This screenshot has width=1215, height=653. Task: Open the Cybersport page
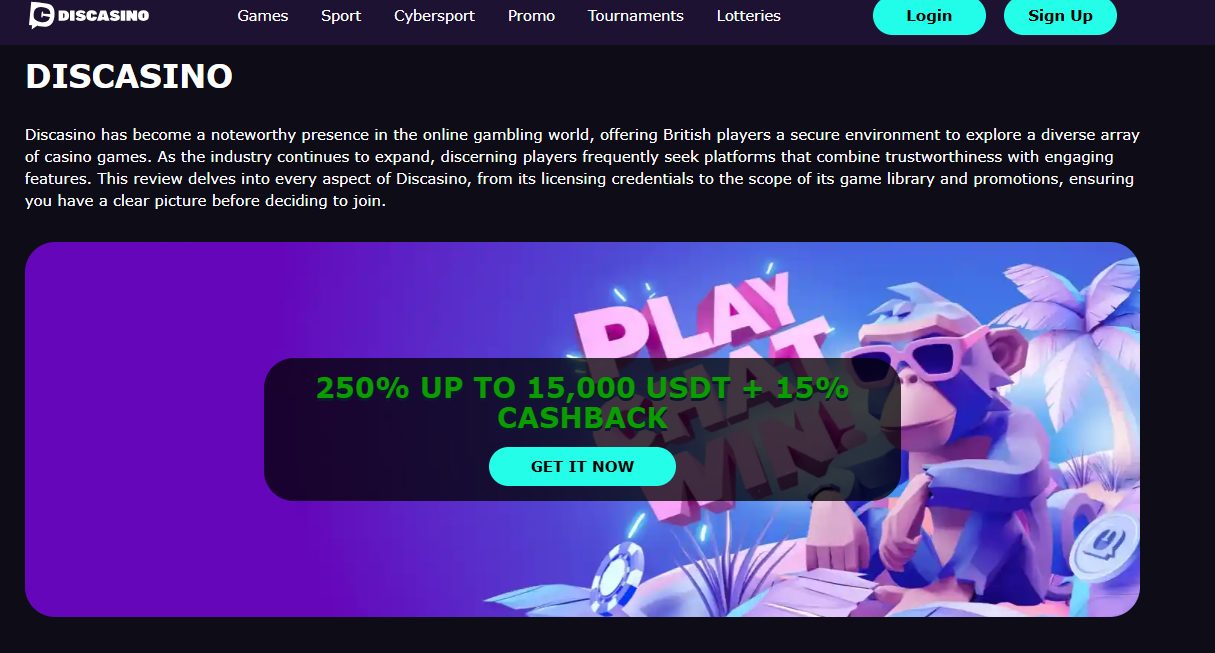(434, 16)
